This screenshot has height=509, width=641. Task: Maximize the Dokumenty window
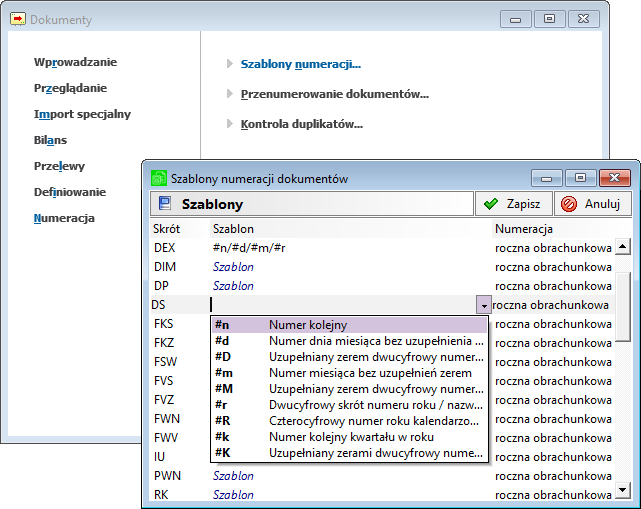549,19
